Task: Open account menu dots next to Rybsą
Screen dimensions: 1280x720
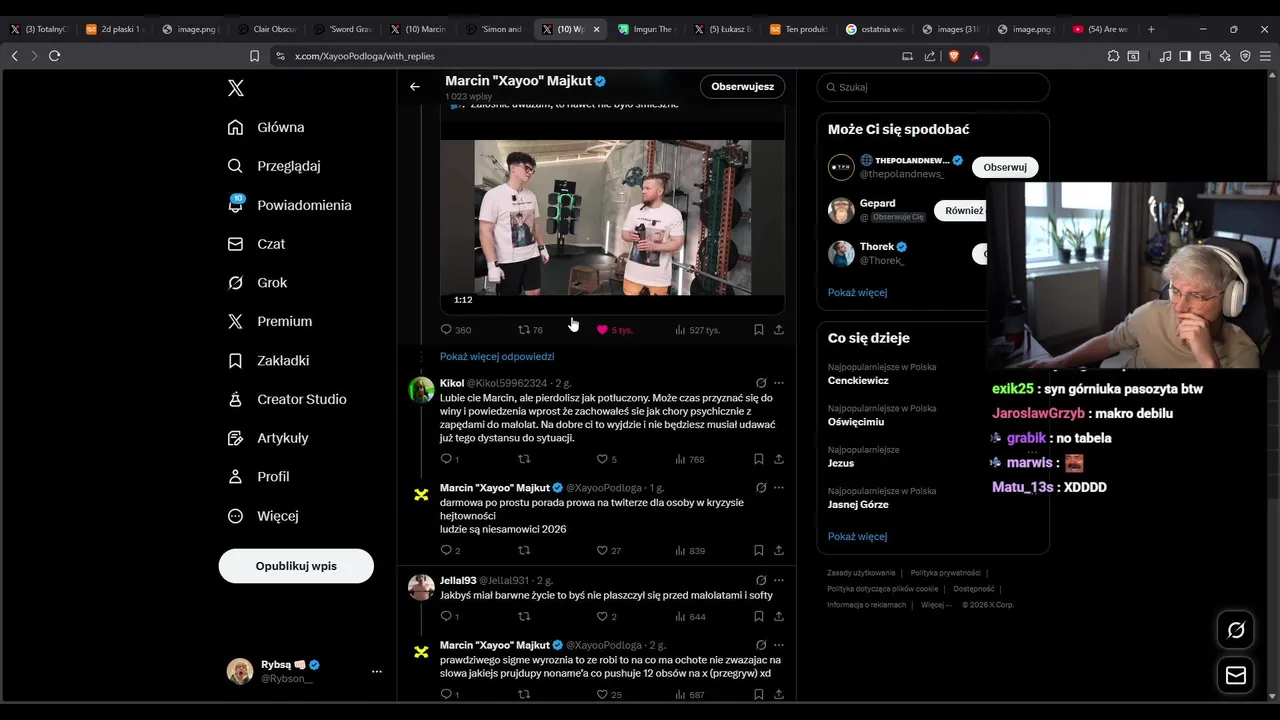Action: 377,671
